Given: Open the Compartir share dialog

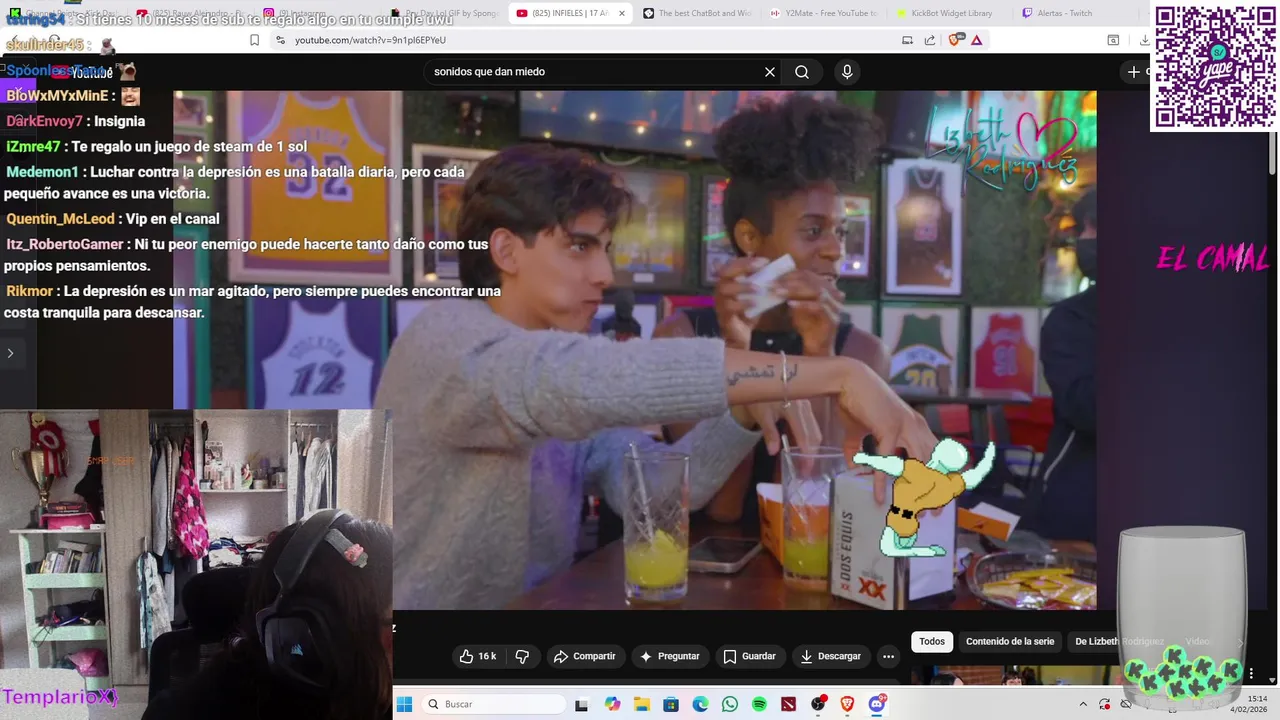Looking at the screenshot, I should (585, 656).
